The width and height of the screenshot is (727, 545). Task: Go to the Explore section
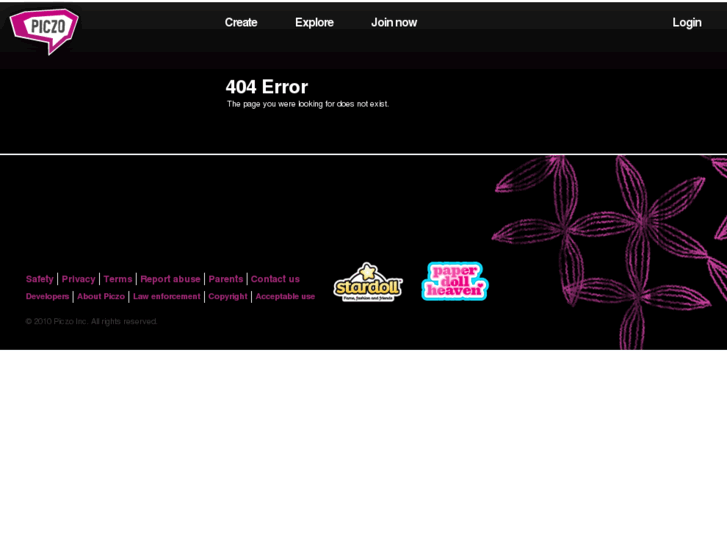click(x=314, y=22)
